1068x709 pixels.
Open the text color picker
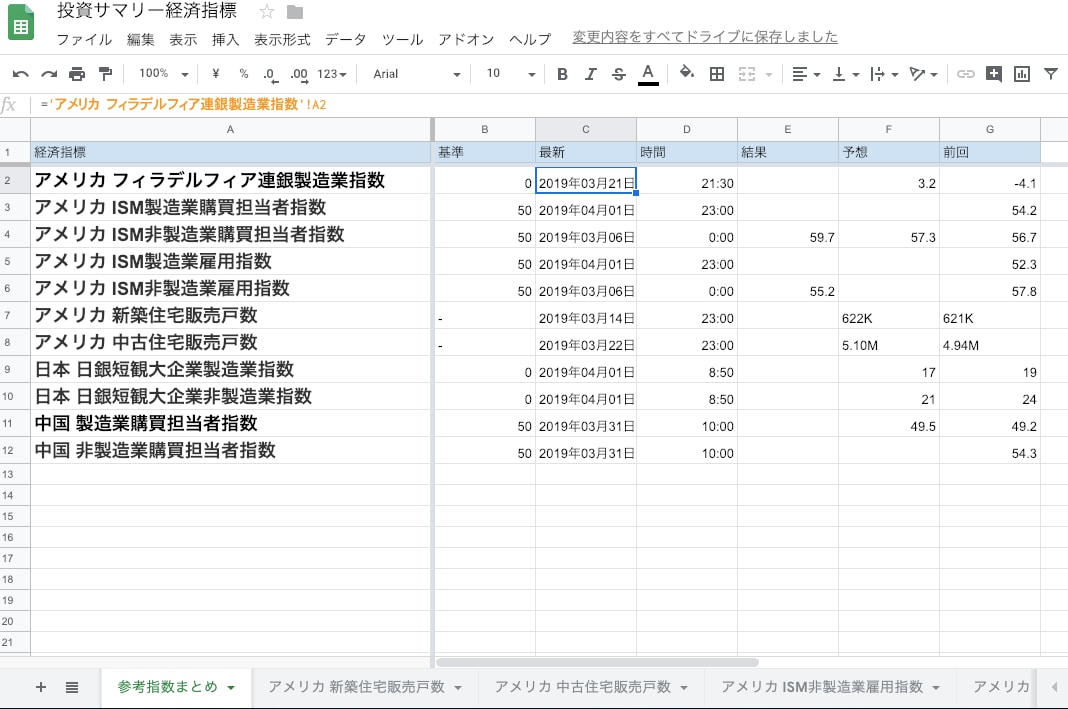648,74
